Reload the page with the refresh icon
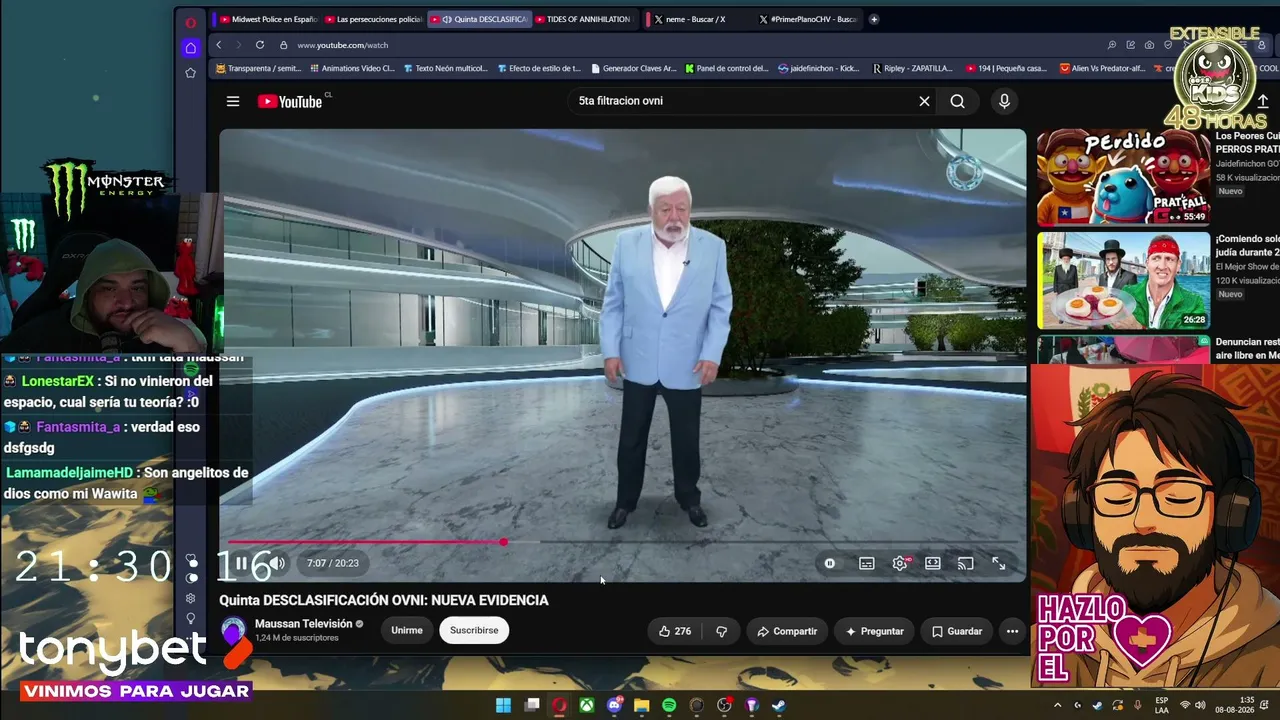The width and height of the screenshot is (1280, 720). [x=260, y=45]
